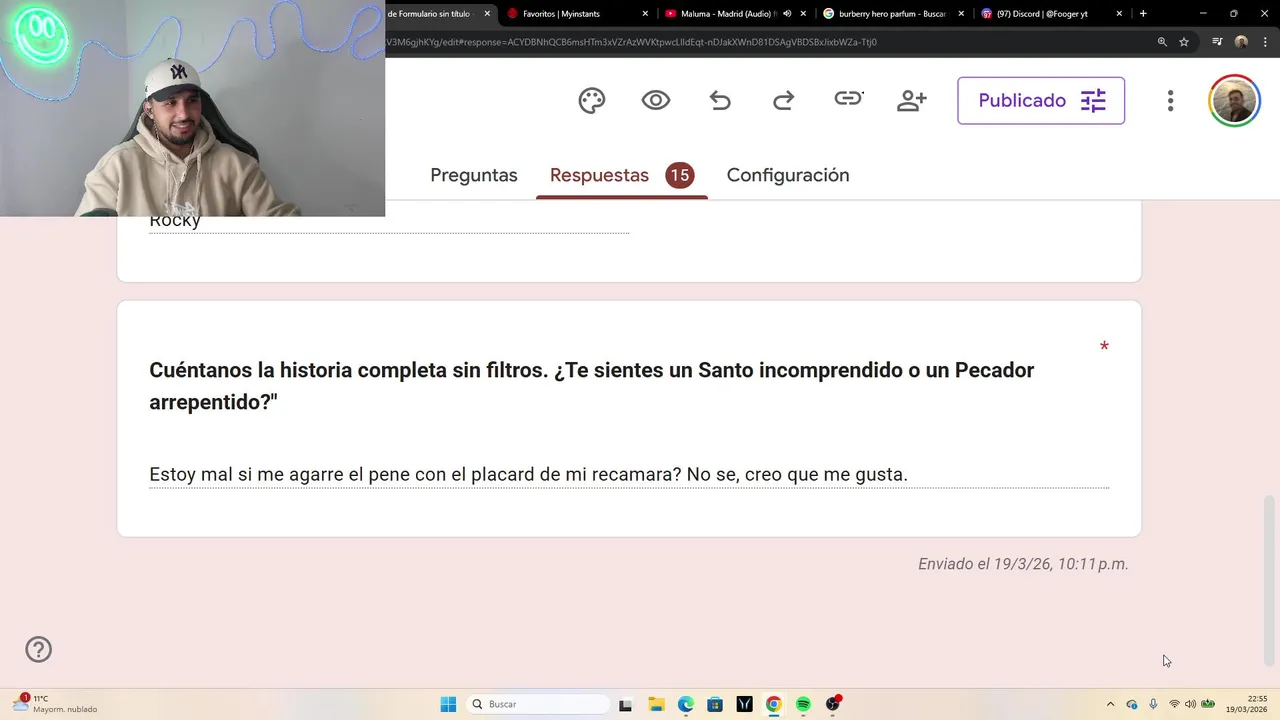The width and height of the screenshot is (1280, 720).
Task: Mute the Maluma tab via speaker icon
Action: click(787, 14)
